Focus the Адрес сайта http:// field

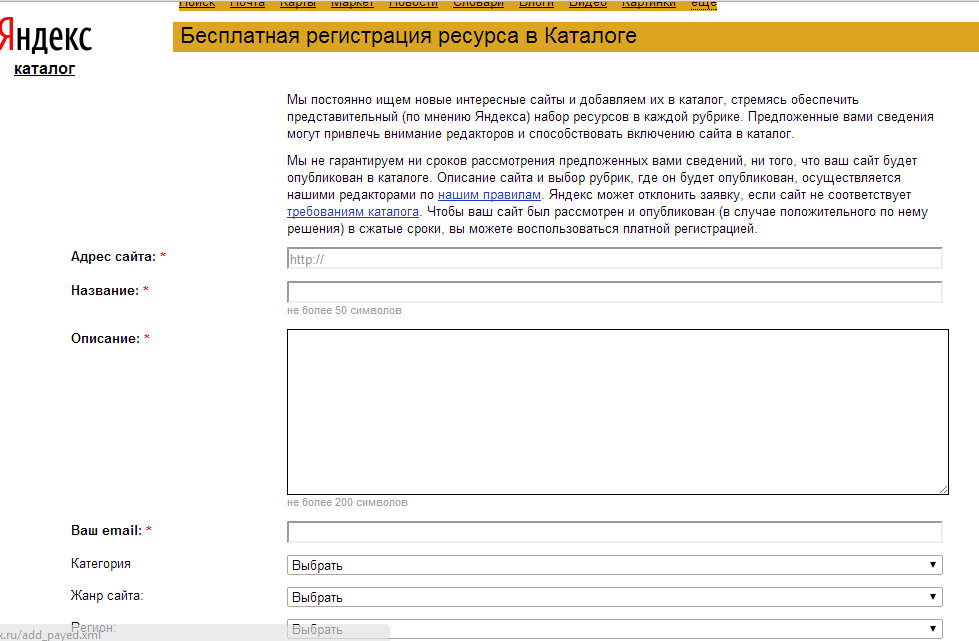pyautogui.click(x=614, y=259)
